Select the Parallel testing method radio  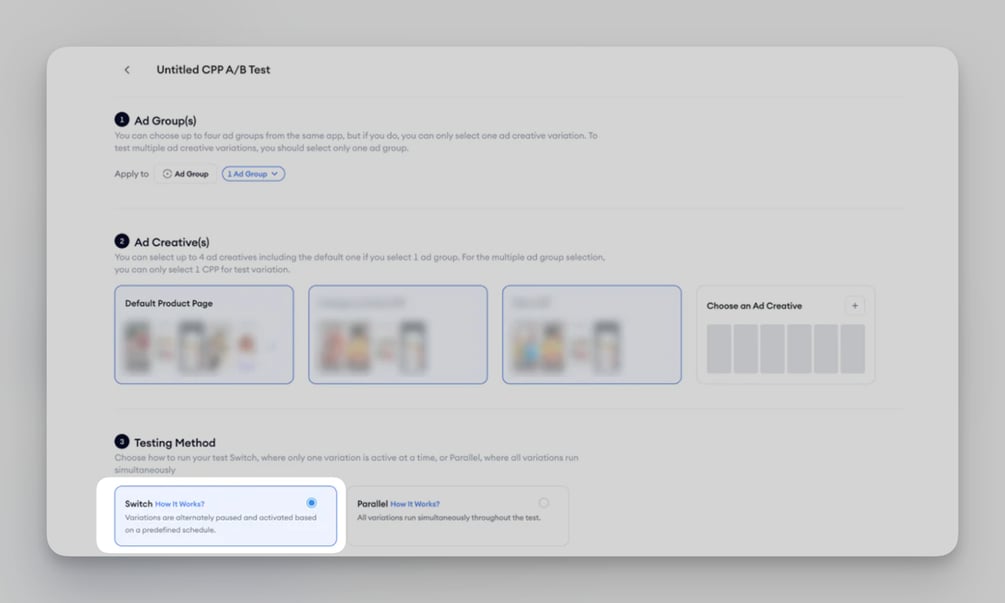tap(544, 503)
